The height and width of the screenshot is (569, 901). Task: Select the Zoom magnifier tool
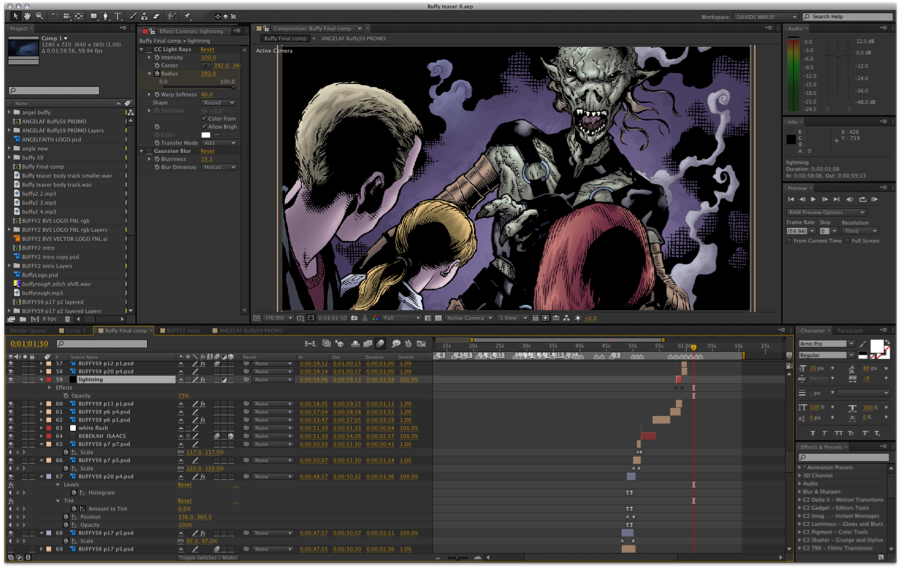click(38, 16)
